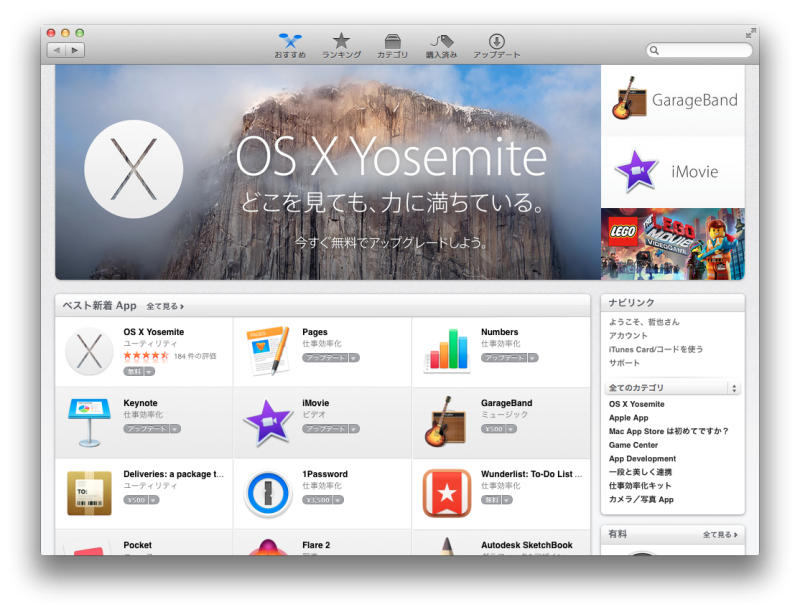Open the カメラ／写真 App link
The width and height of the screenshot is (800, 612).
(x=641, y=499)
